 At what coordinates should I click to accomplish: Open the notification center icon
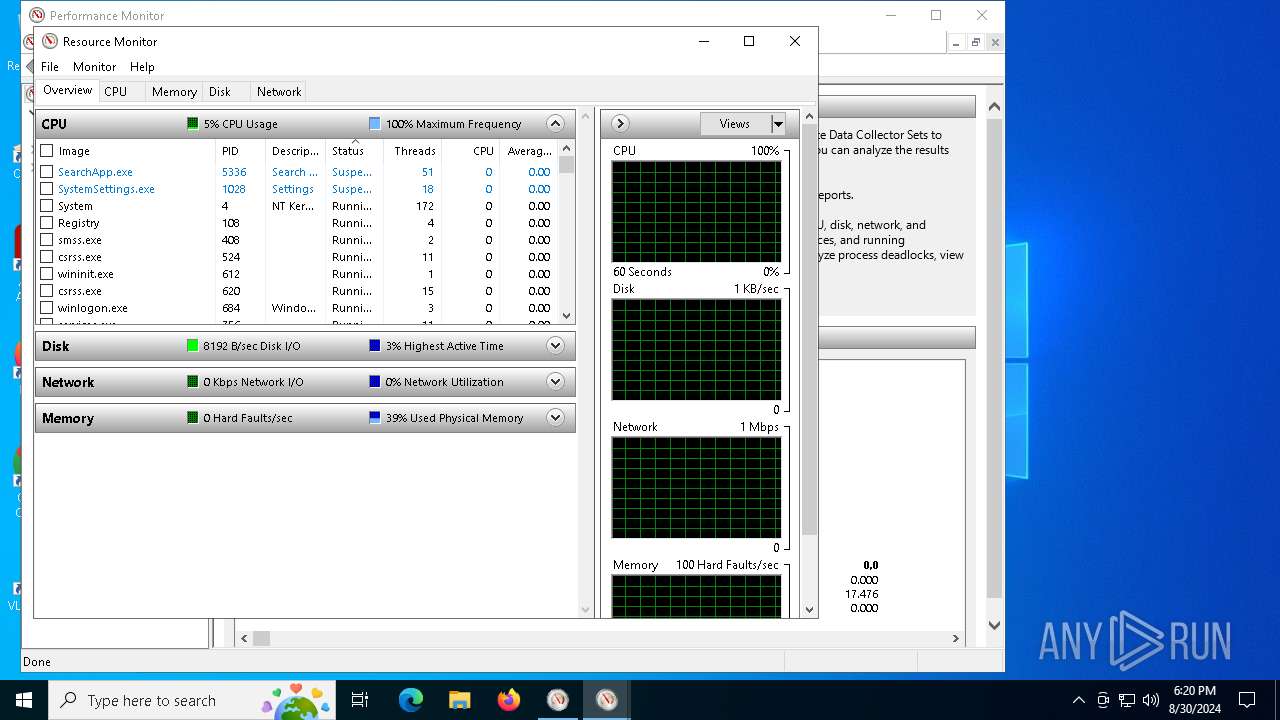(1247, 700)
